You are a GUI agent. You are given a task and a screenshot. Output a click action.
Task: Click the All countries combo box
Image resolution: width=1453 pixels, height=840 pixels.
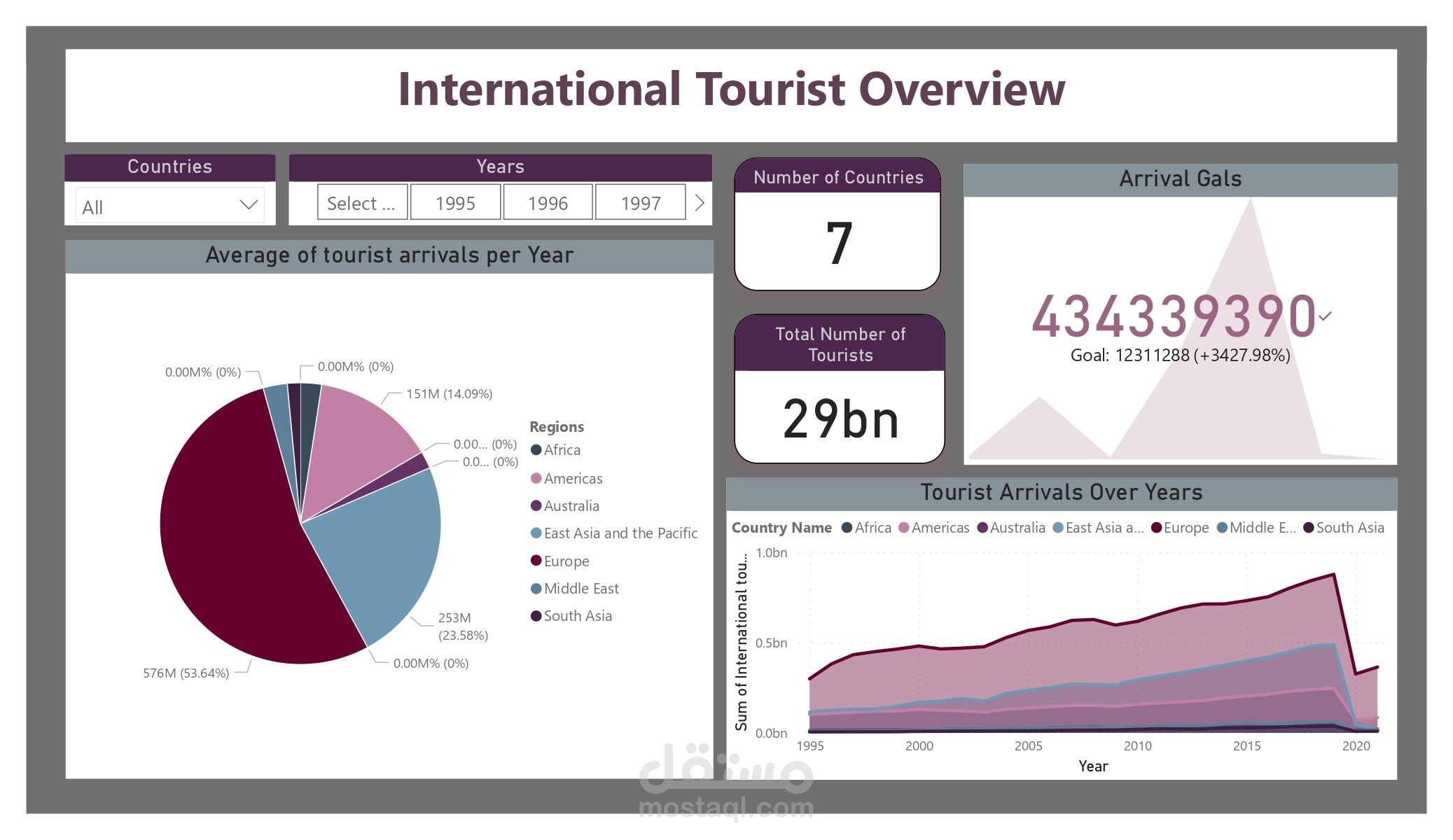pyautogui.click(x=170, y=206)
